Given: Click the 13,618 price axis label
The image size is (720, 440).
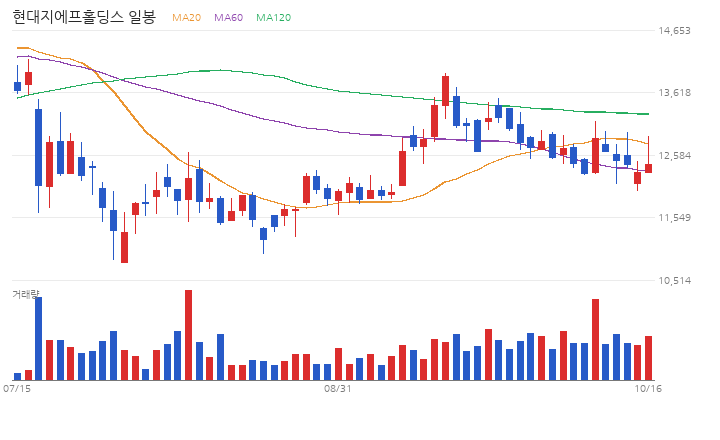Looking at the screenshot, I should (674, 93).
